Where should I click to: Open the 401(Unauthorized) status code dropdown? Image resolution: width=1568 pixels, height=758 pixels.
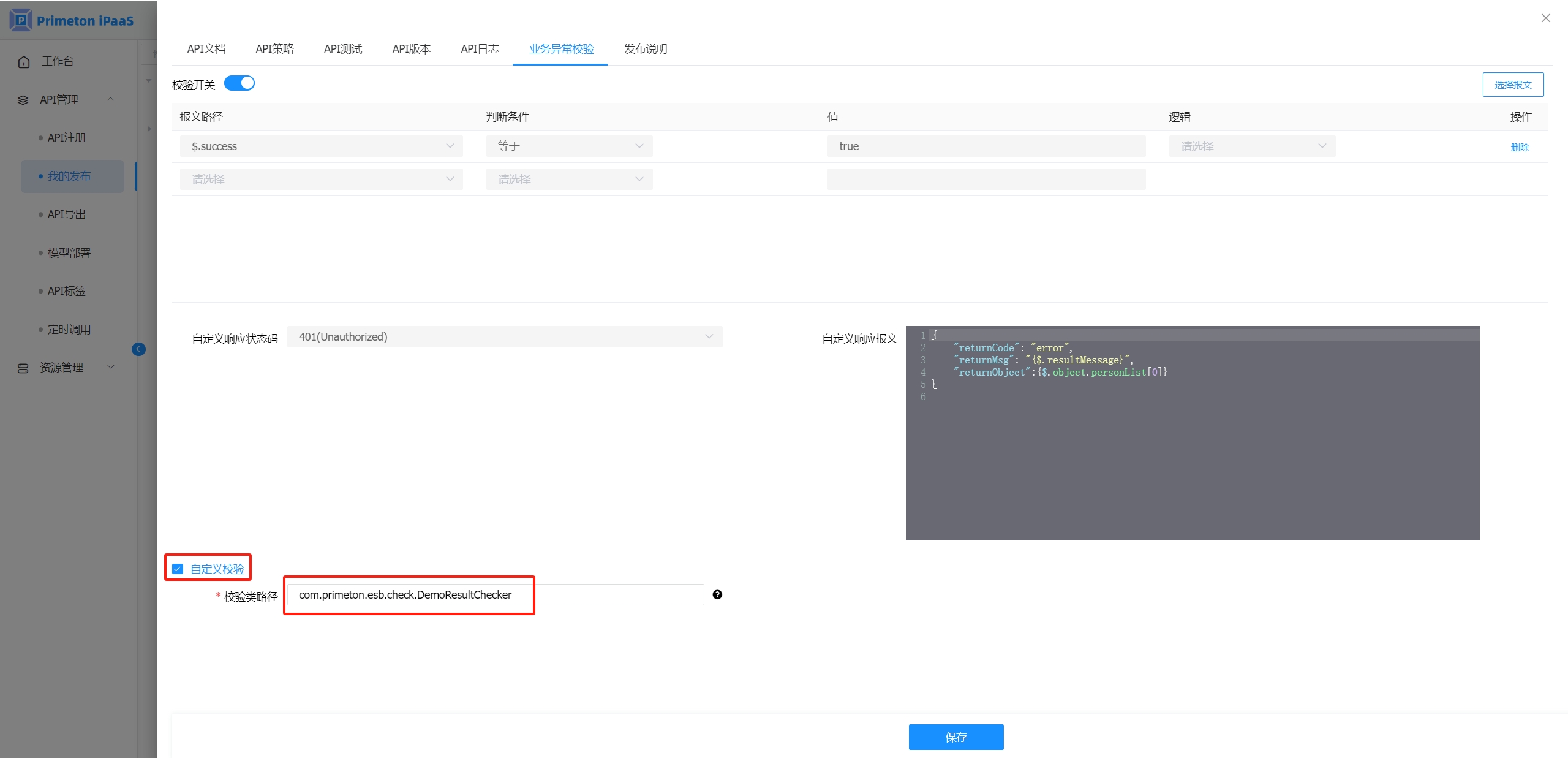click(x=504, y=337)
